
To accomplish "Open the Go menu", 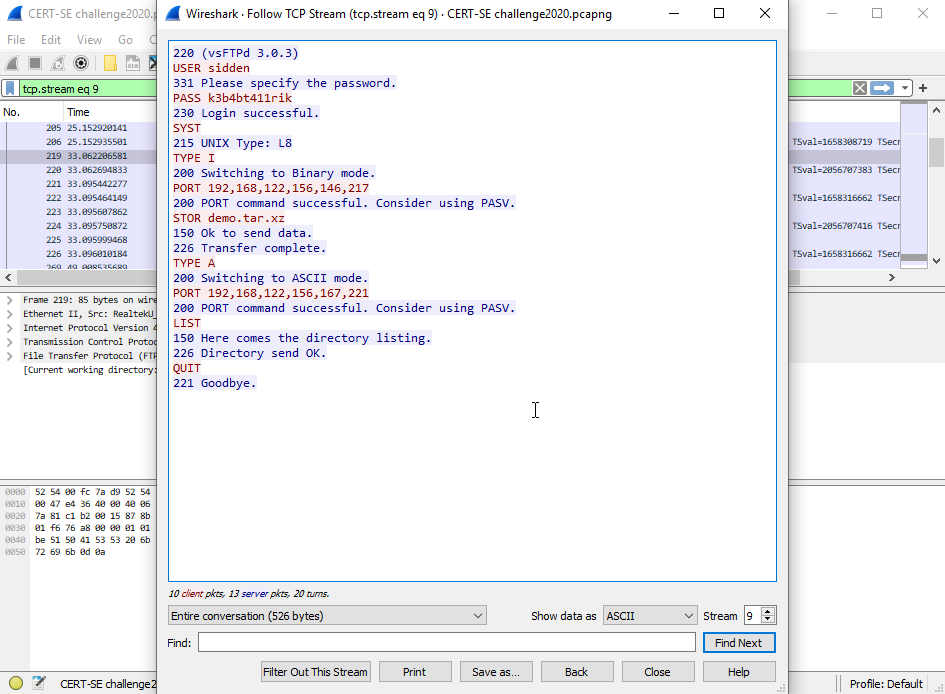I will pos(125,40).
